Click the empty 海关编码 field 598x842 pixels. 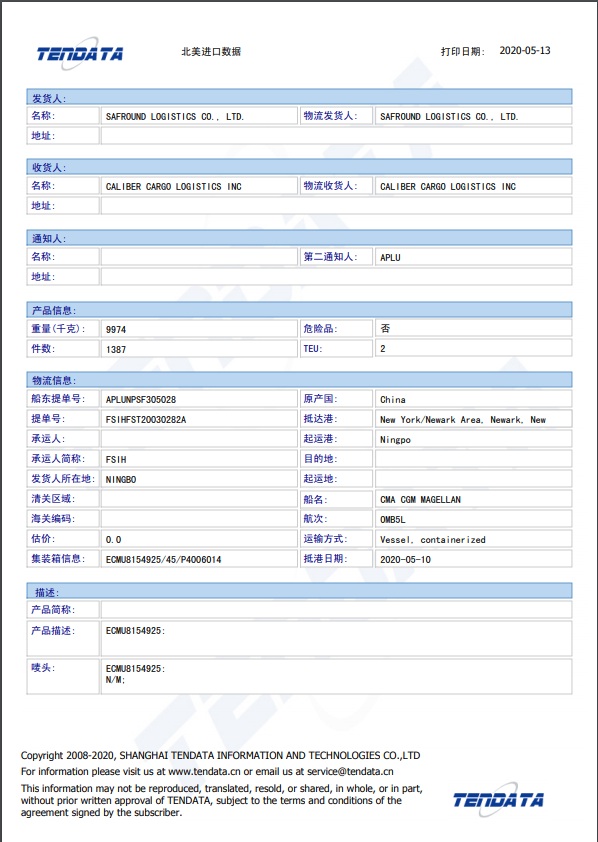[199, 519]
